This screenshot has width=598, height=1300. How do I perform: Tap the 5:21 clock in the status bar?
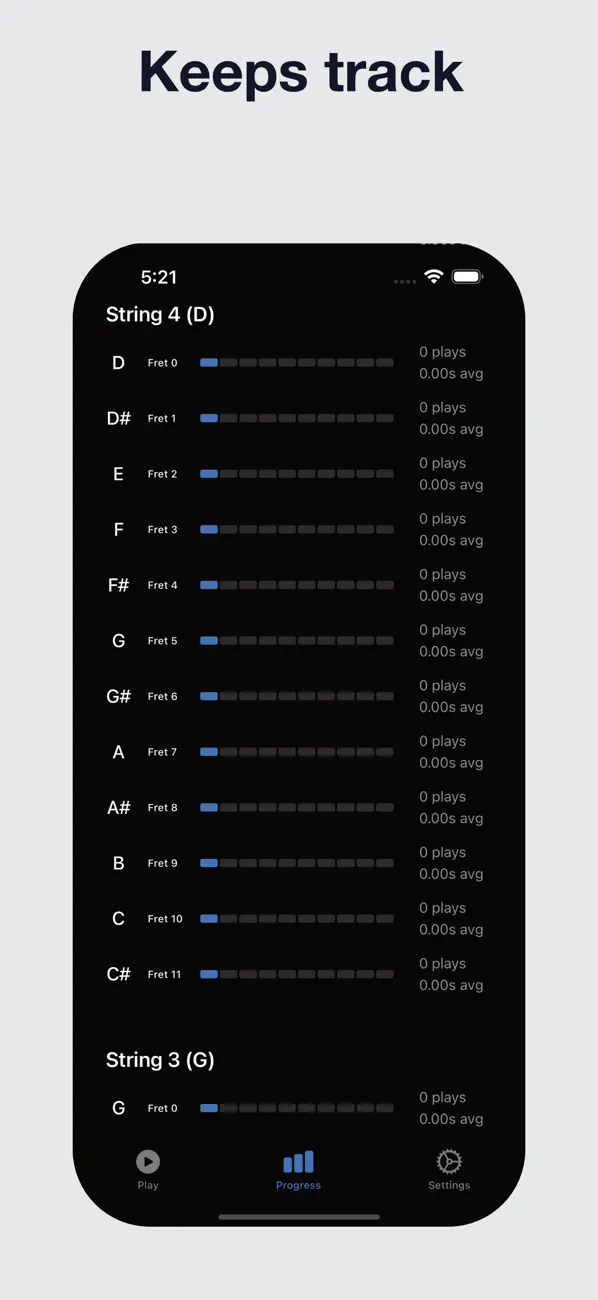click(159, 277)
